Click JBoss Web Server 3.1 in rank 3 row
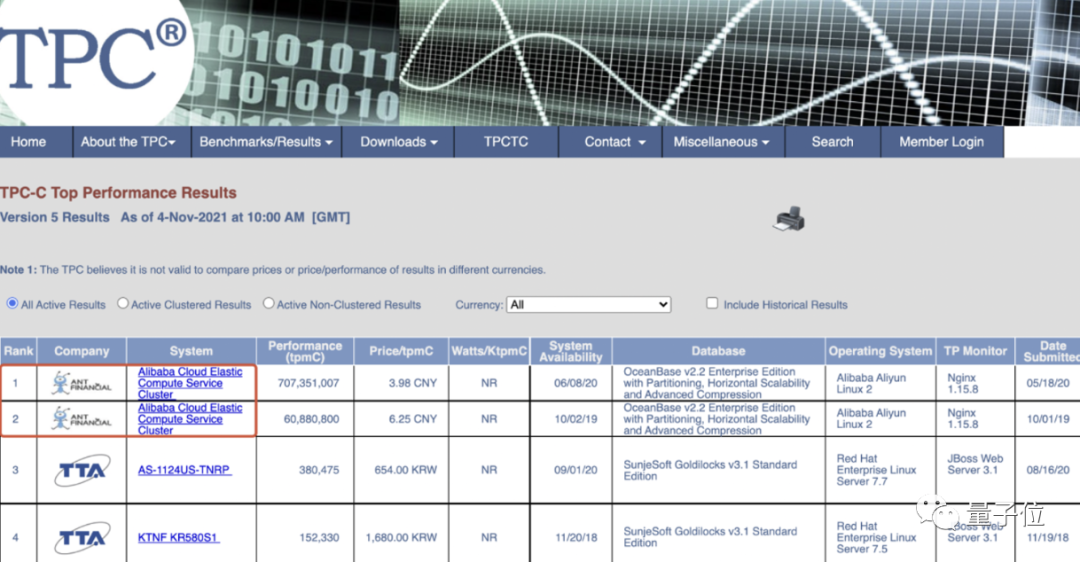 pos(975,464)
